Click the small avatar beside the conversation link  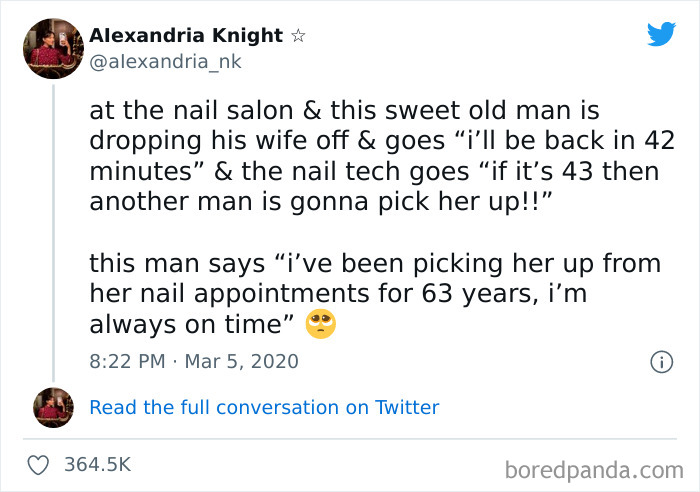click(54, 407)
